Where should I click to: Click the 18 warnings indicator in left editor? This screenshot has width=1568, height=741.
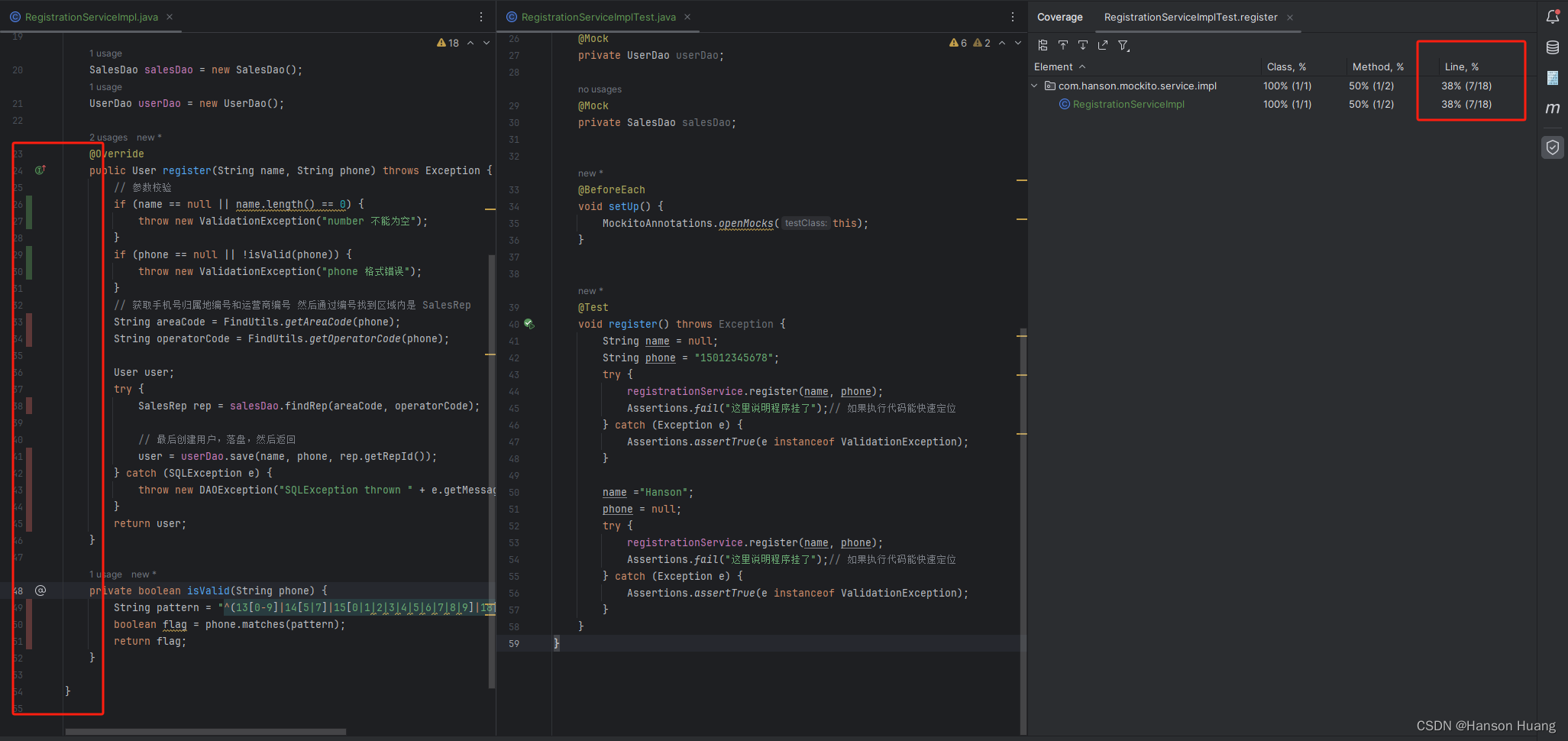pyautogui.click(x=448, y=43)
